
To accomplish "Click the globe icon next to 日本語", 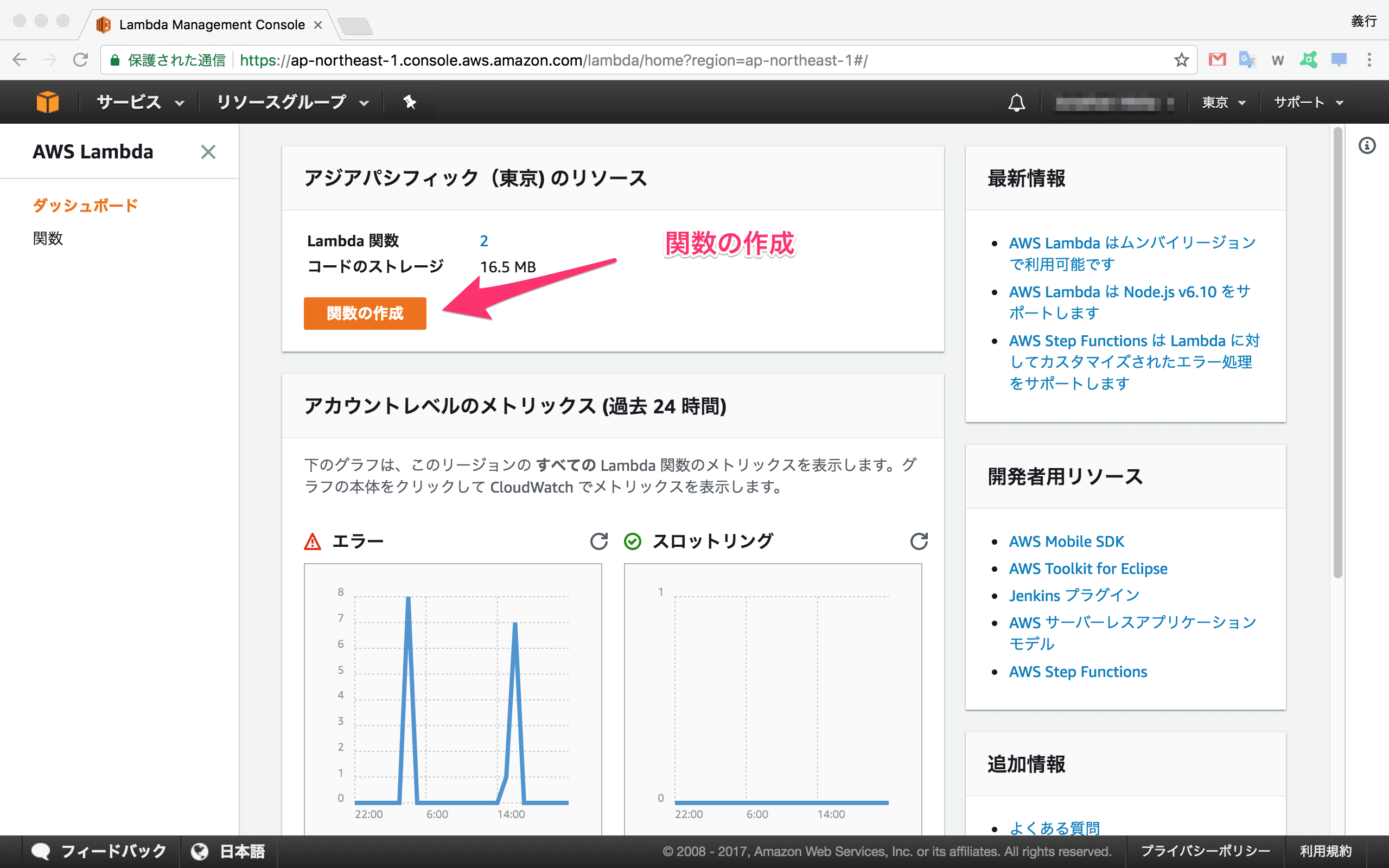I will 200,851.
